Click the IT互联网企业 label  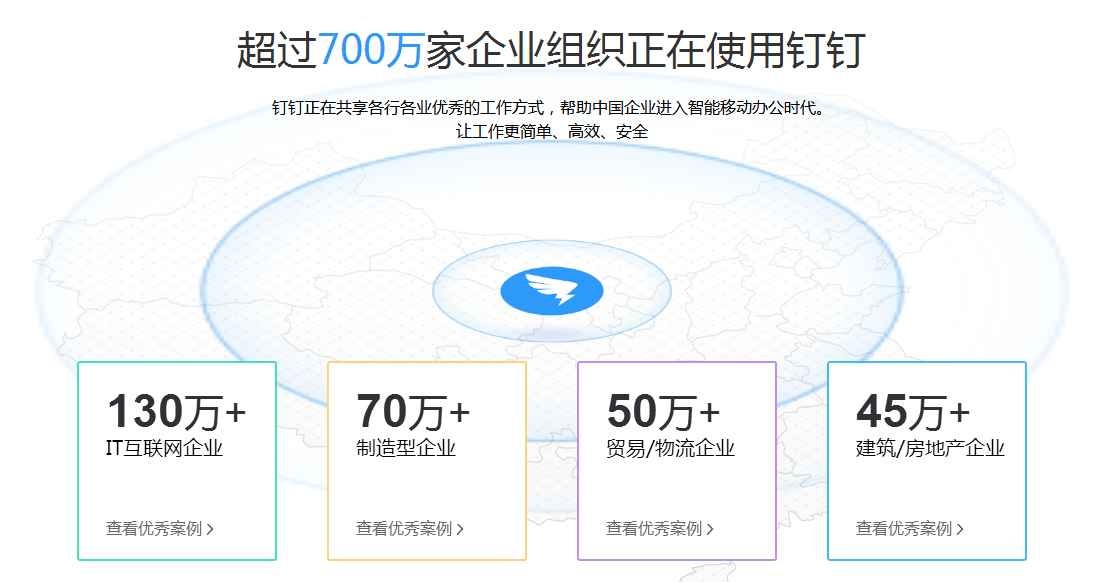[165, 448]
